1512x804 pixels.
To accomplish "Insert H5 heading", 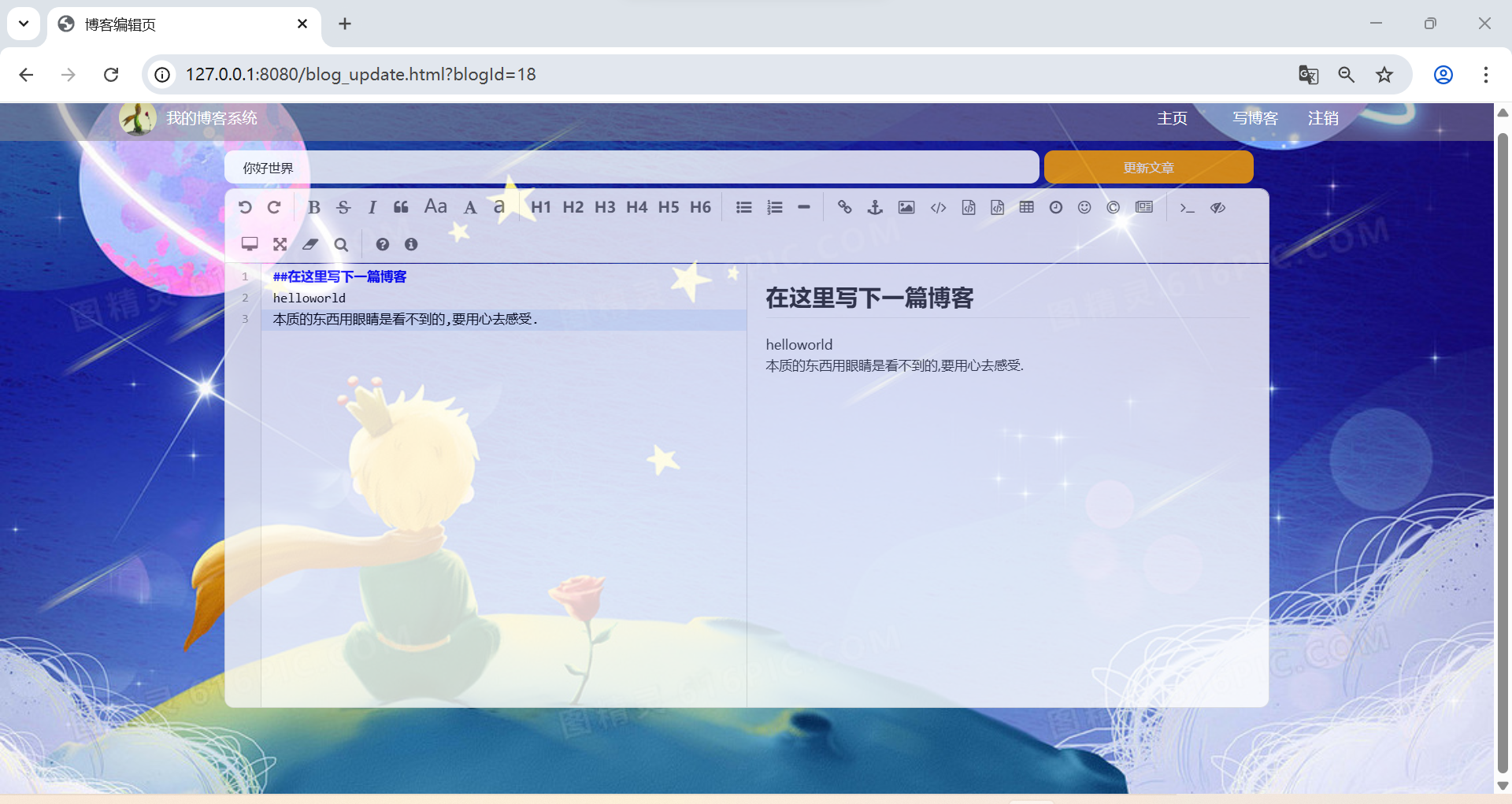I will 669,207.
